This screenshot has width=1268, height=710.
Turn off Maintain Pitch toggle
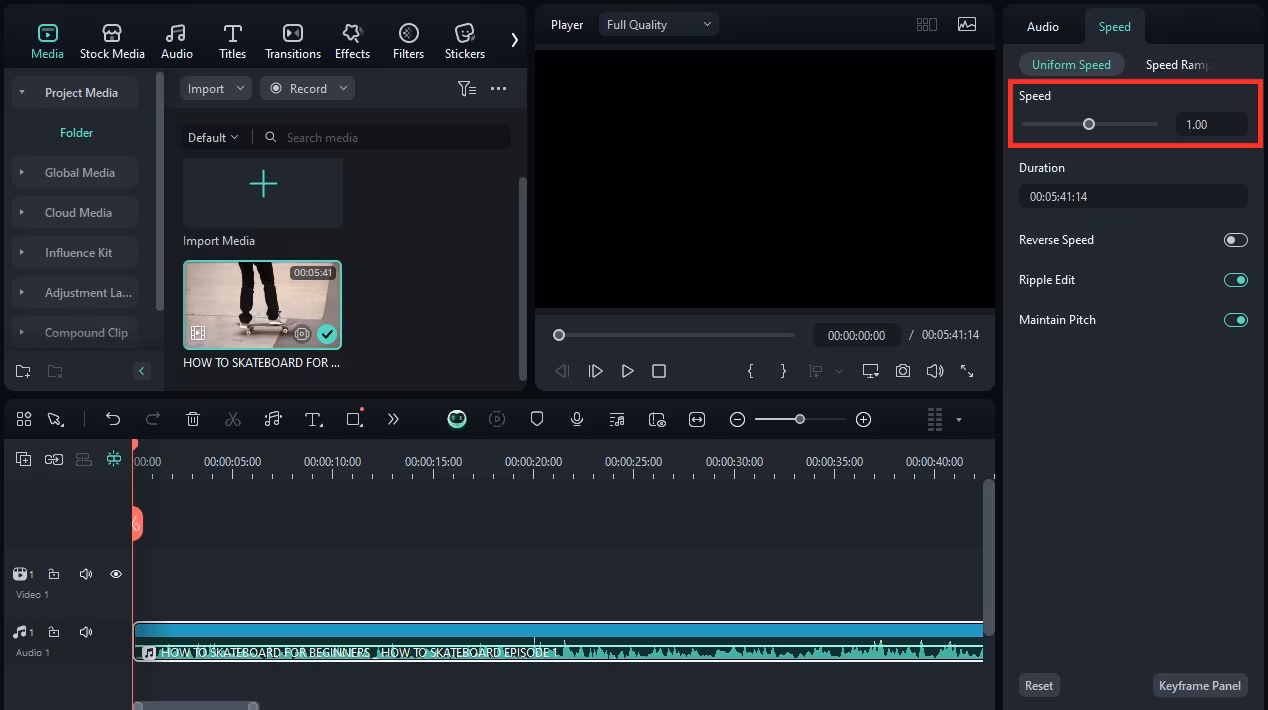coord(1235,320)
